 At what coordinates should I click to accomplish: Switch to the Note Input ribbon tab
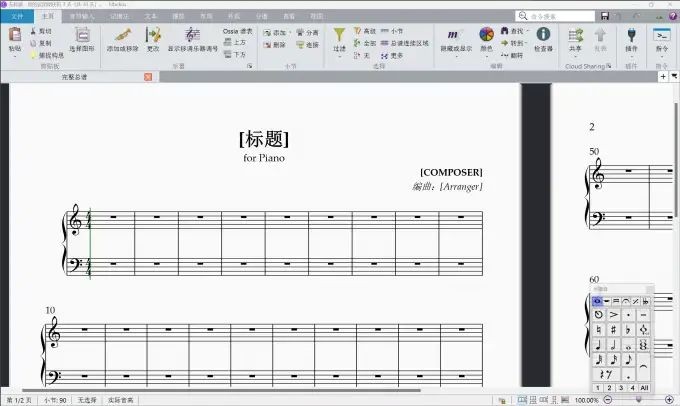point(82,16)
